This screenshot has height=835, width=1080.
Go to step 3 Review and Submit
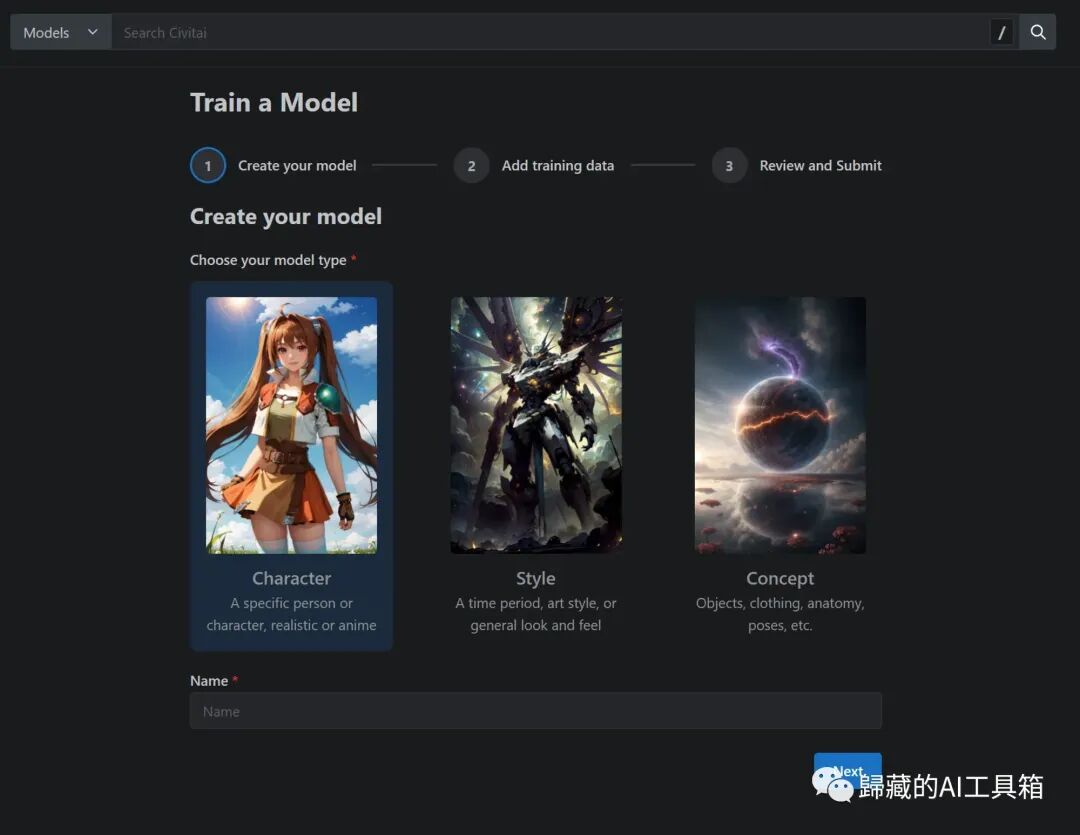click(x=797, y=165)
